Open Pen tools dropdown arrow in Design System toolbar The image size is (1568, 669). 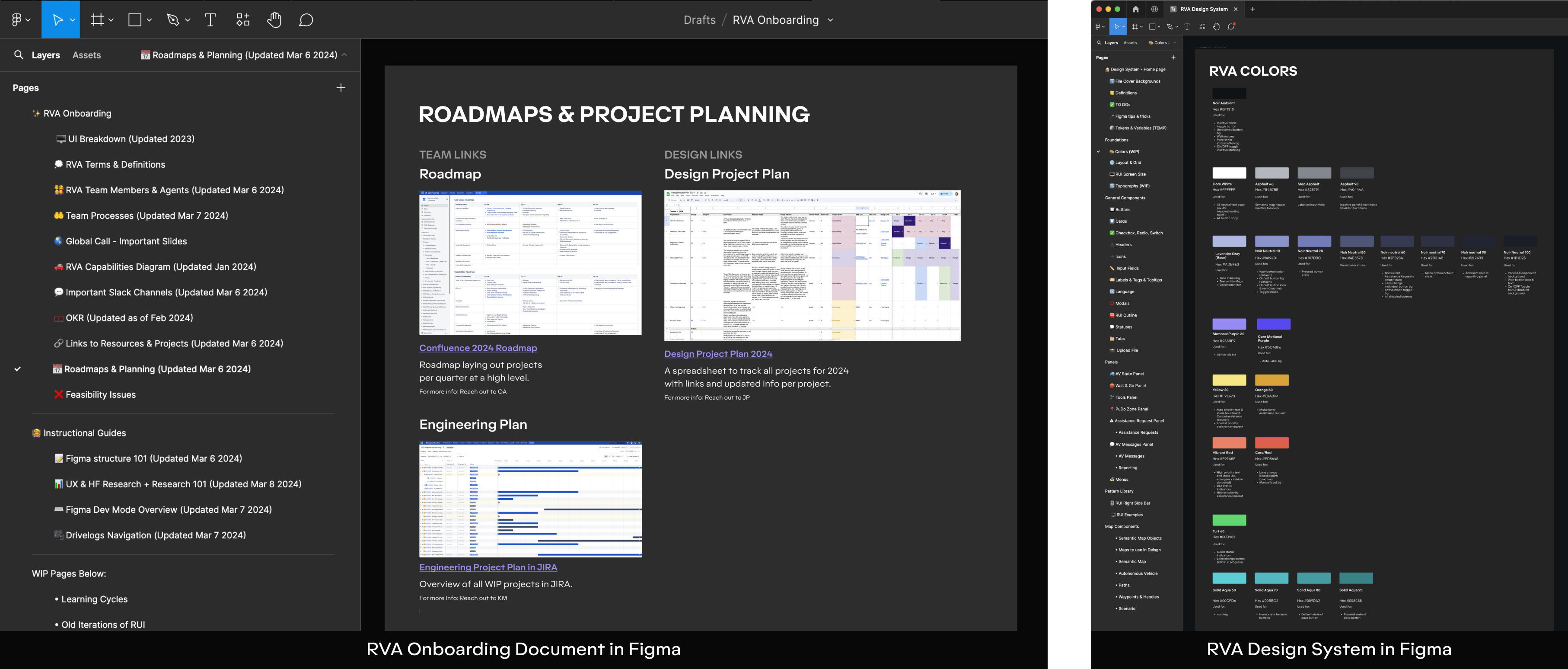click(x=1176, y=27)
